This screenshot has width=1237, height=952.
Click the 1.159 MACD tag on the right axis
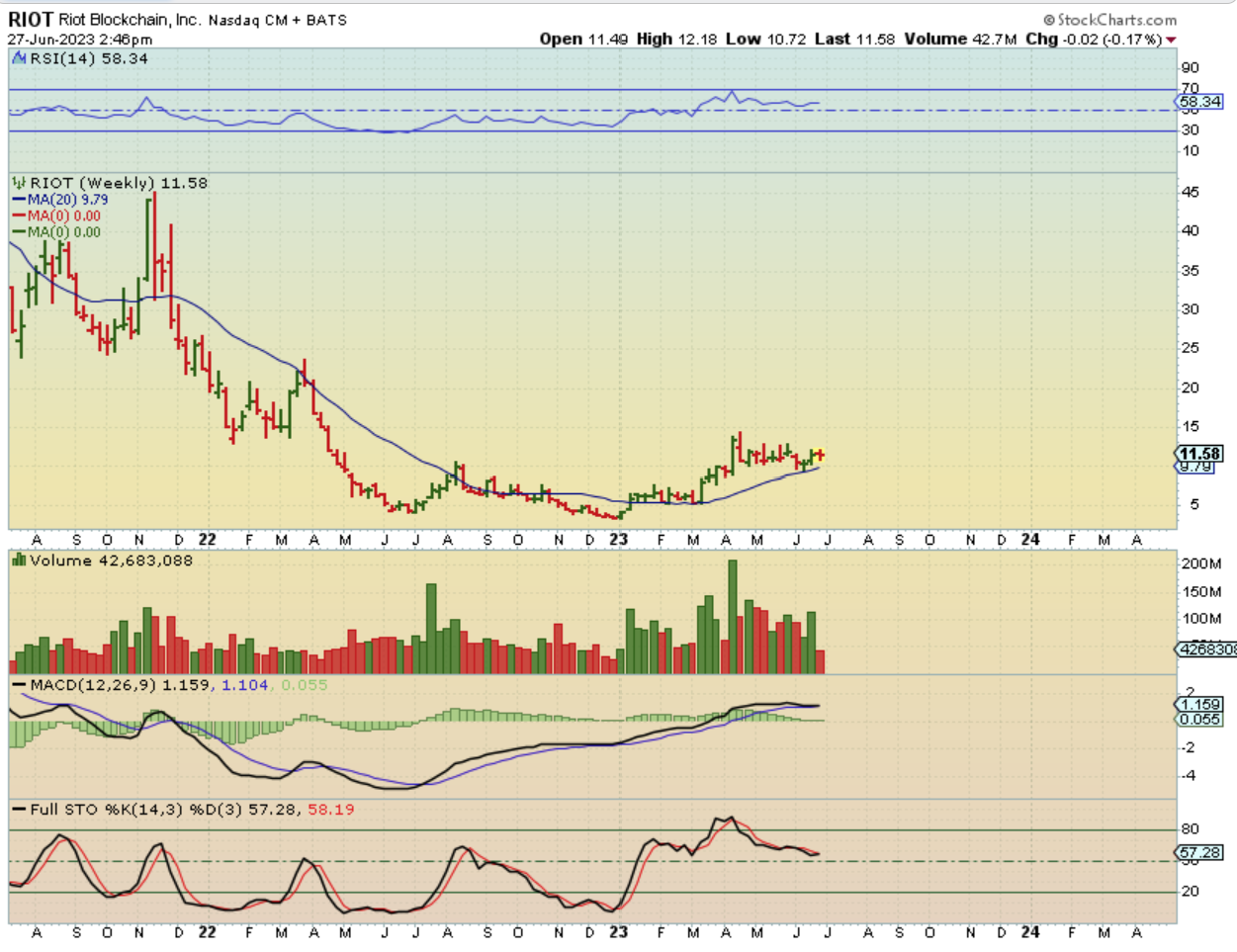pos(1200,705)
